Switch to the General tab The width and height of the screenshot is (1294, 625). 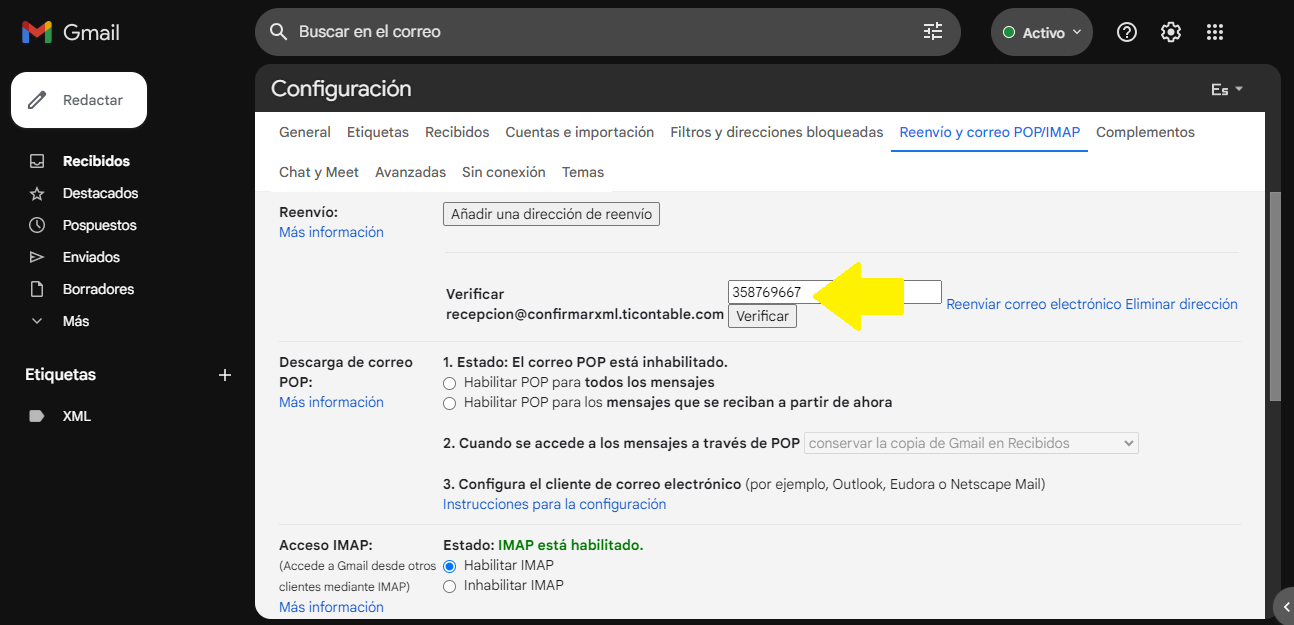(x=305, y=132)
